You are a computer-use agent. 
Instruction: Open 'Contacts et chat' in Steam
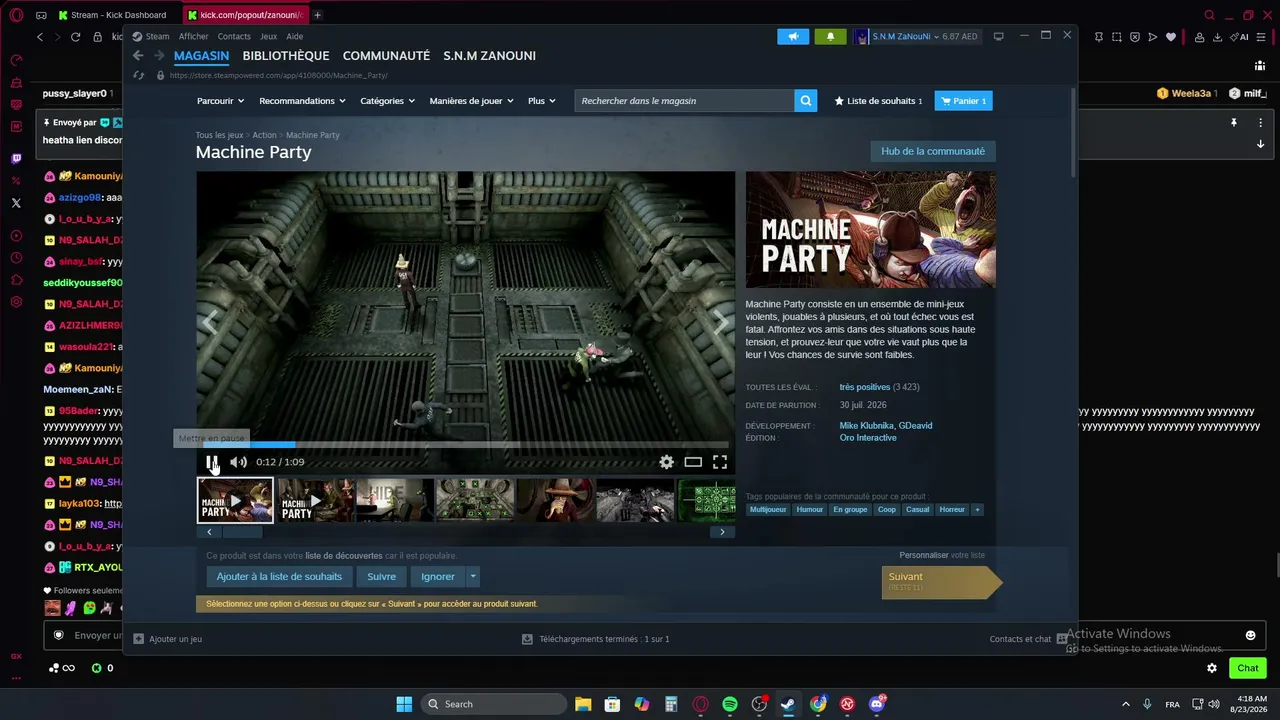(1029, 639)
